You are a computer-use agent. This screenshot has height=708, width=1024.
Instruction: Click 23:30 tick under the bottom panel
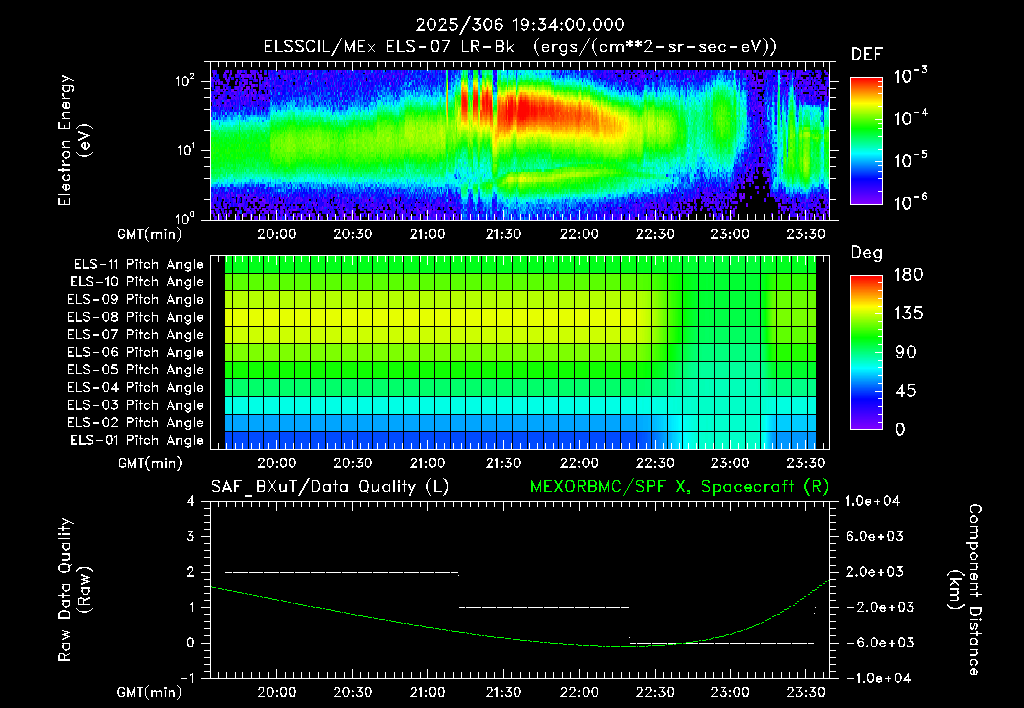[x=806, y=692]
